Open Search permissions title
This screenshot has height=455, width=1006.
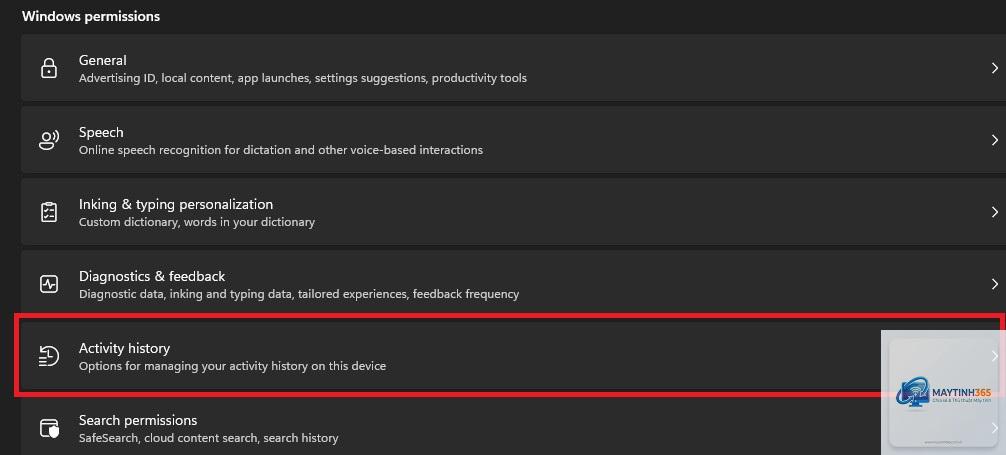[x=138, y=420]
